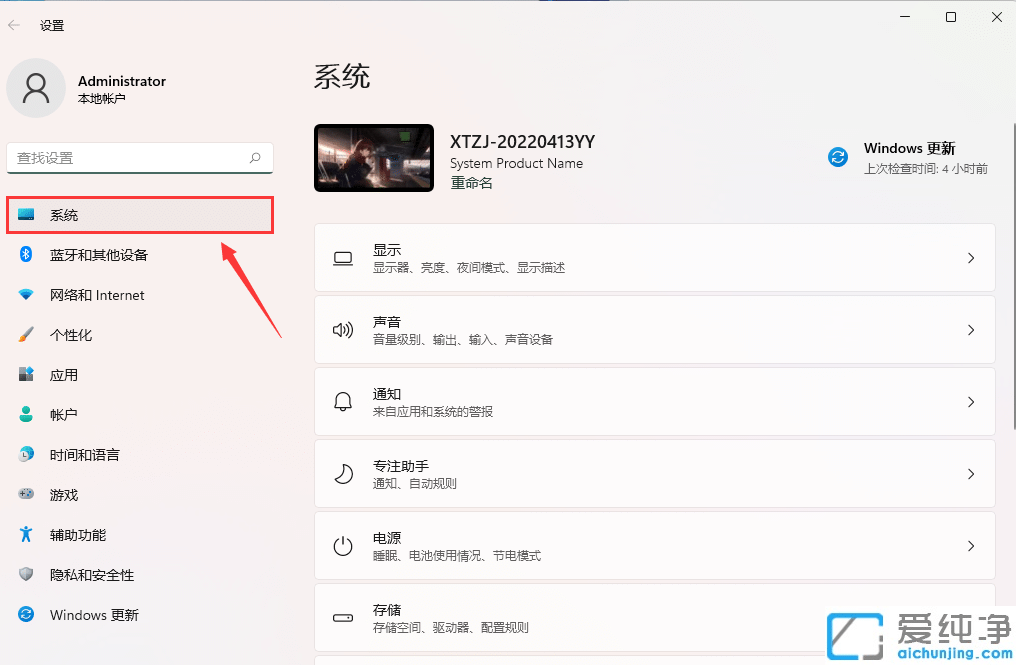The image size is (1016, 665).
Task: Click the 帐户 person icon
Action: pos(26,414)
